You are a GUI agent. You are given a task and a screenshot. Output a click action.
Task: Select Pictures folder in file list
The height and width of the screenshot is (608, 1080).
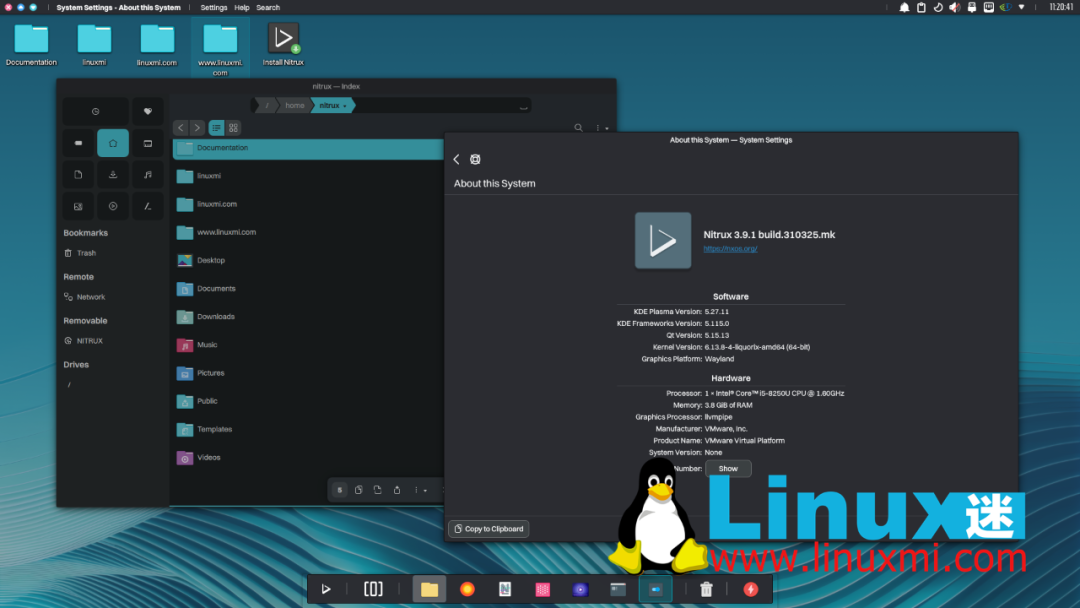[x=308, y=373]
